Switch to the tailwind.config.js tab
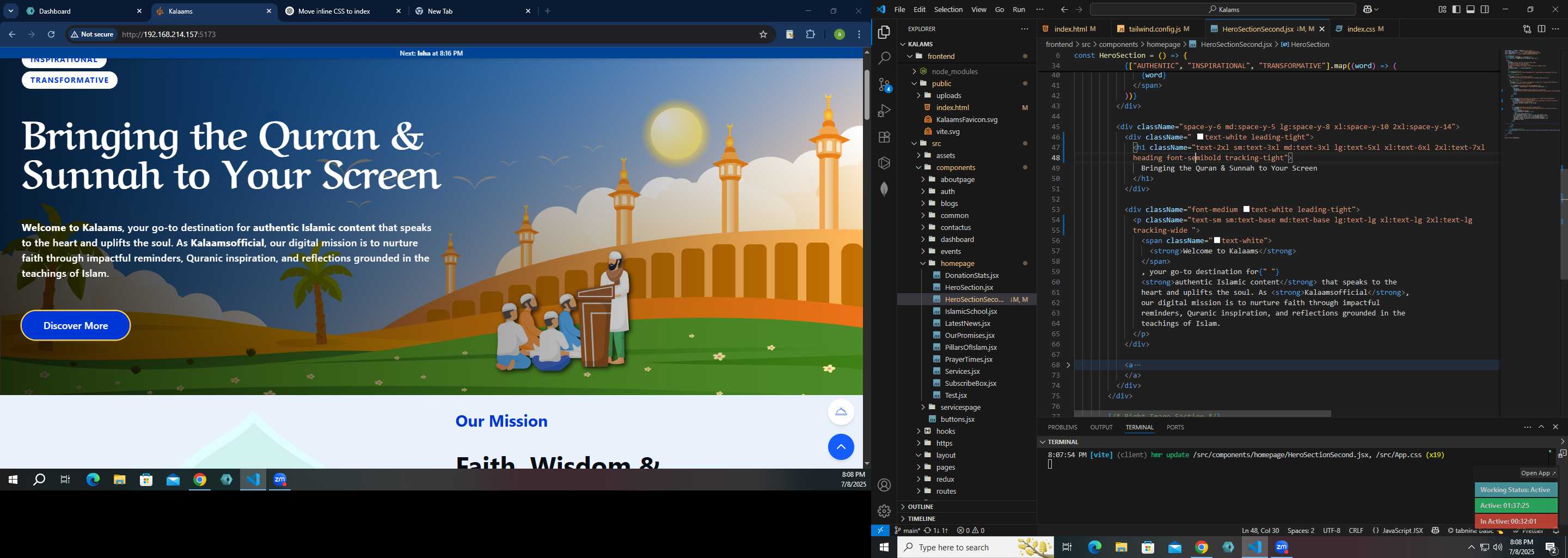Viewport: 1568px width, 558px height. click(x=1154, y=29)
